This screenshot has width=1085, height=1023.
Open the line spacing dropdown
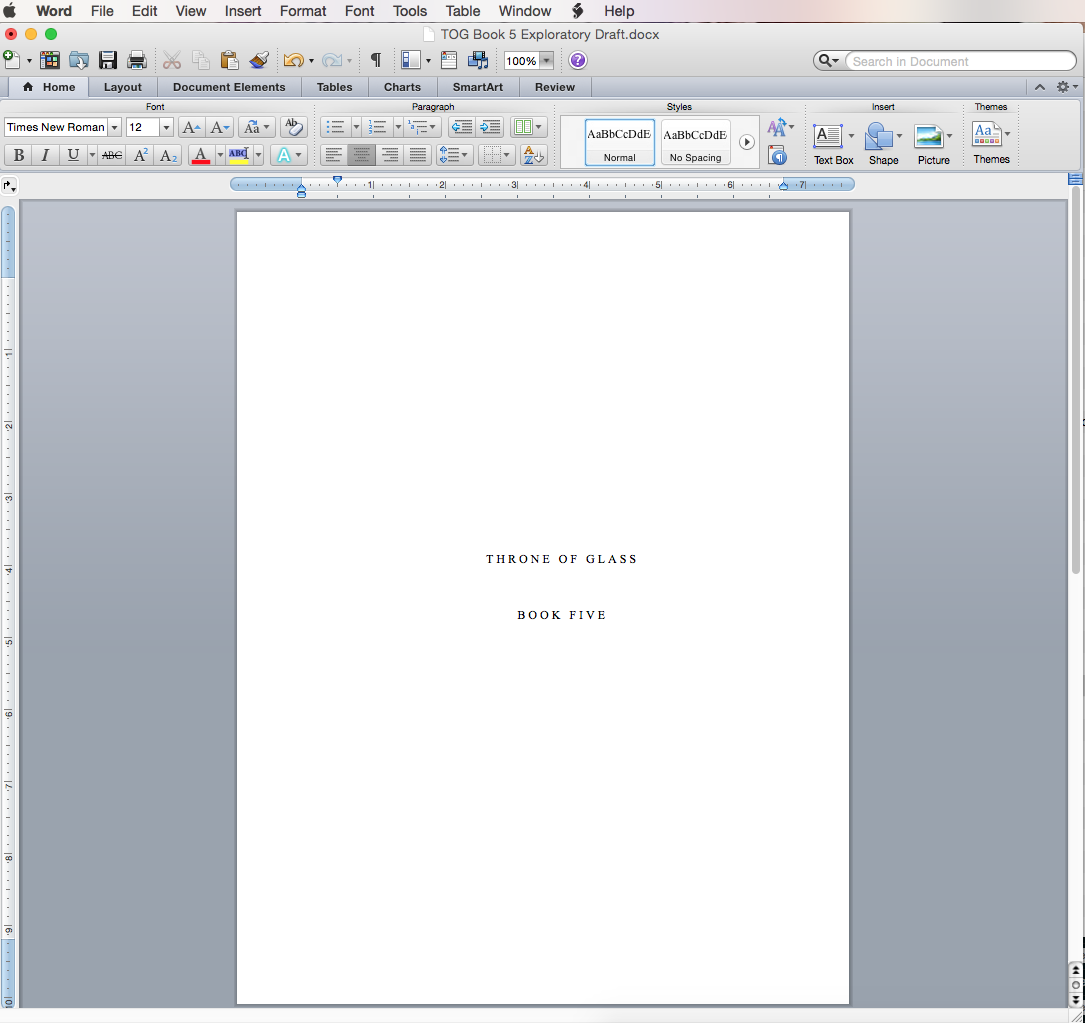pos(454,155)
